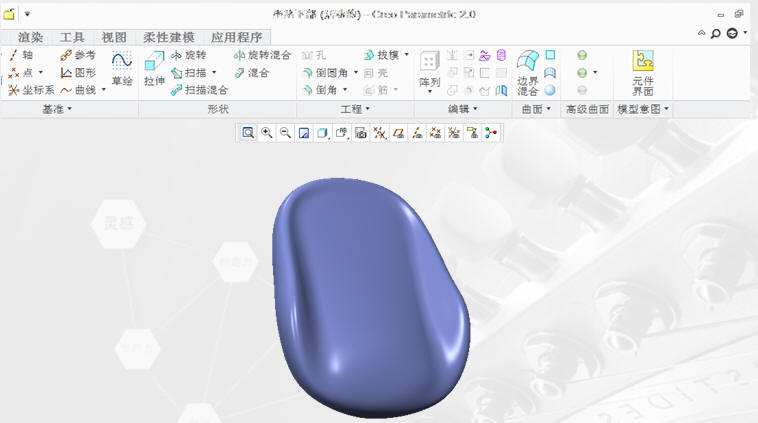Click the Freestyle sphere icon
758x423 pixels.
(550, 90)
